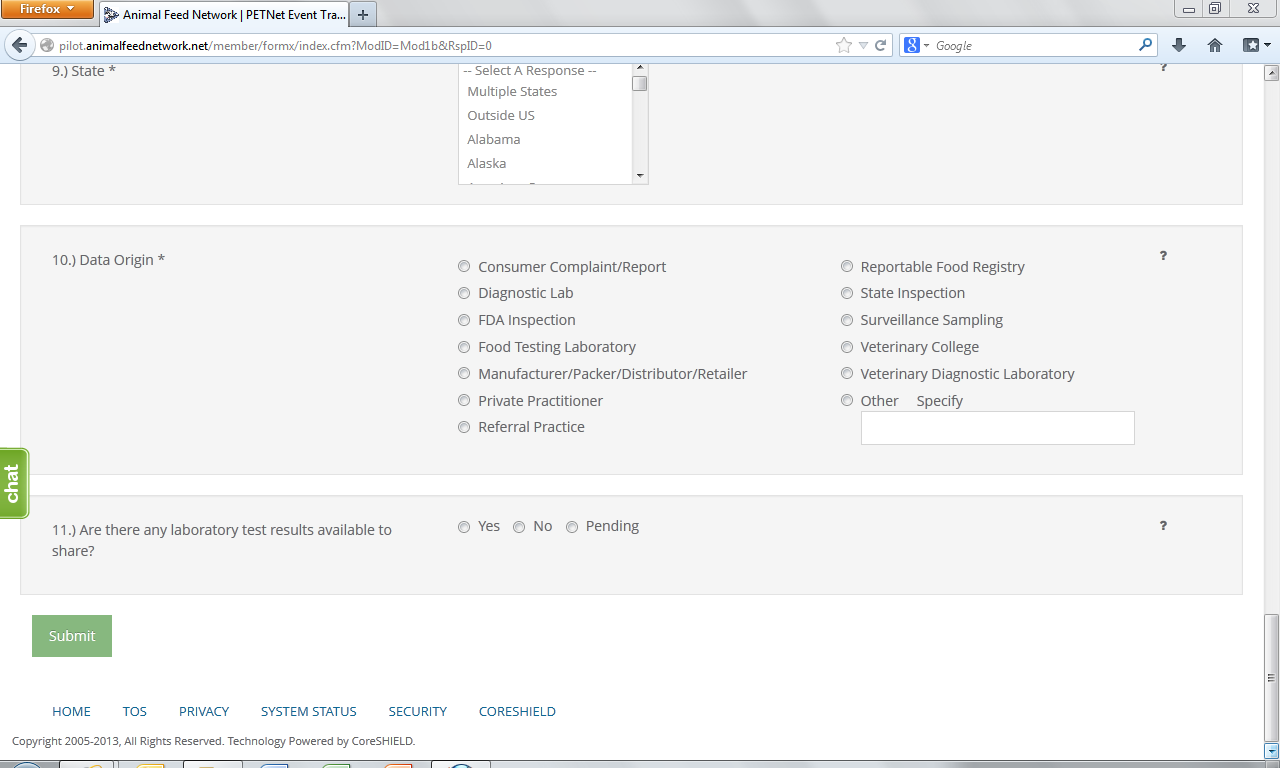Click State list scroll up arrow
Viewport: 1280px width, 768px height.
click(x=640, y=68)
